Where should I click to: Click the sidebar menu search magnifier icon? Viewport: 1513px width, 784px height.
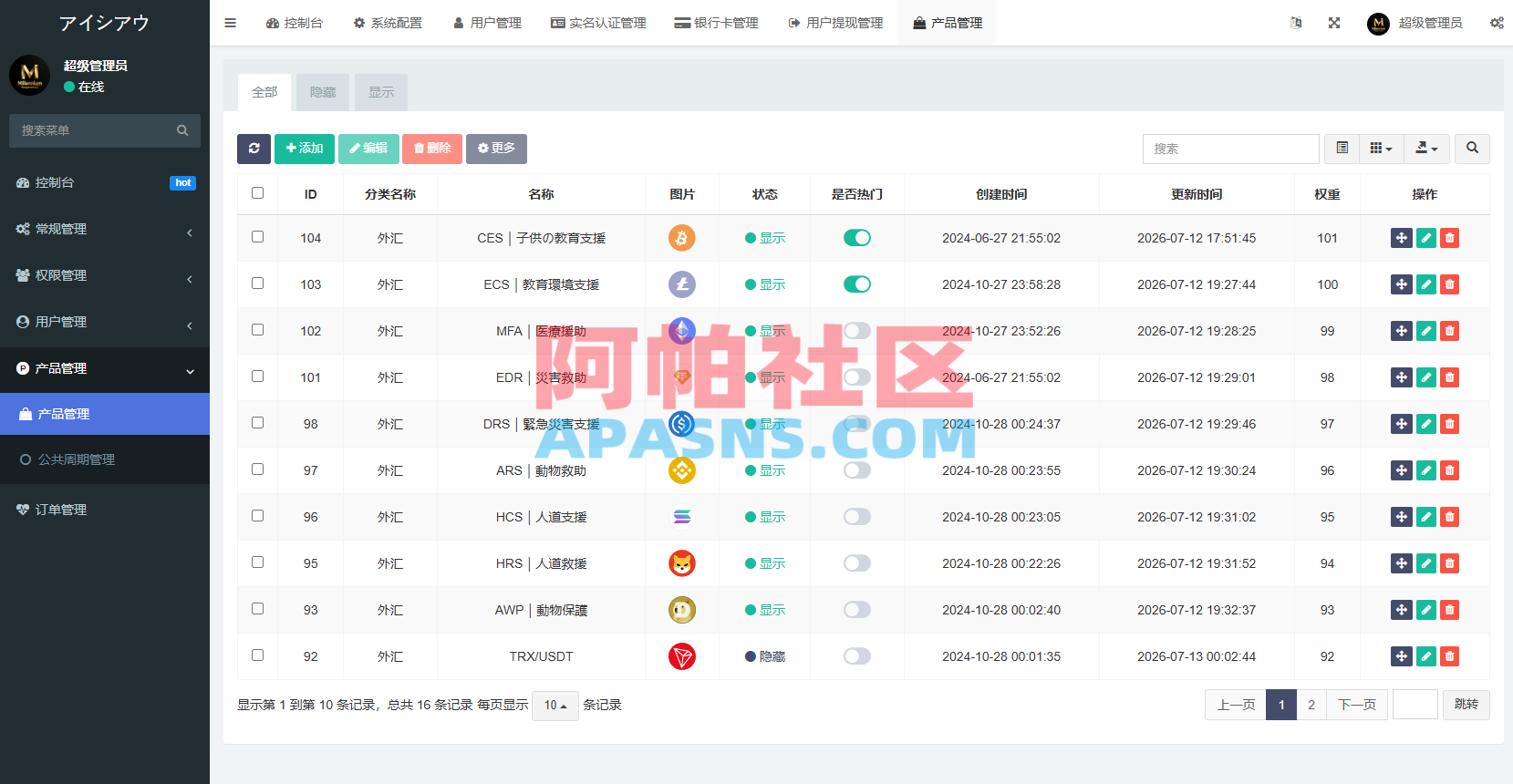tap(182, 130)
